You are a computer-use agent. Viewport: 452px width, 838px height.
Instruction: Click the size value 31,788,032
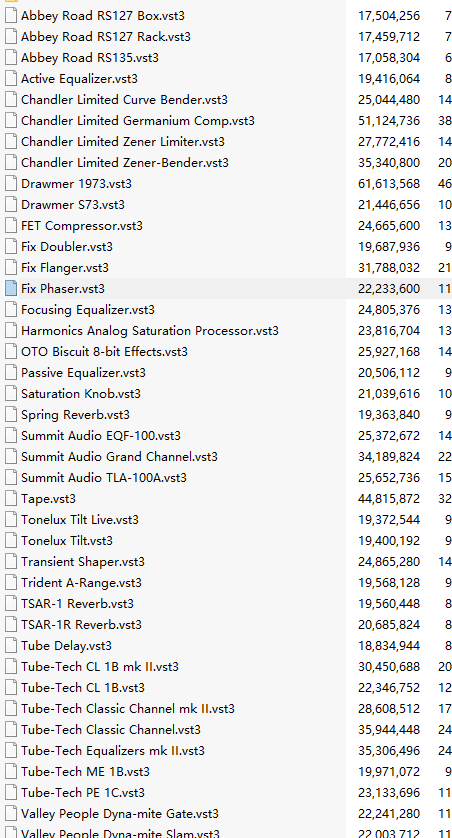389,268
